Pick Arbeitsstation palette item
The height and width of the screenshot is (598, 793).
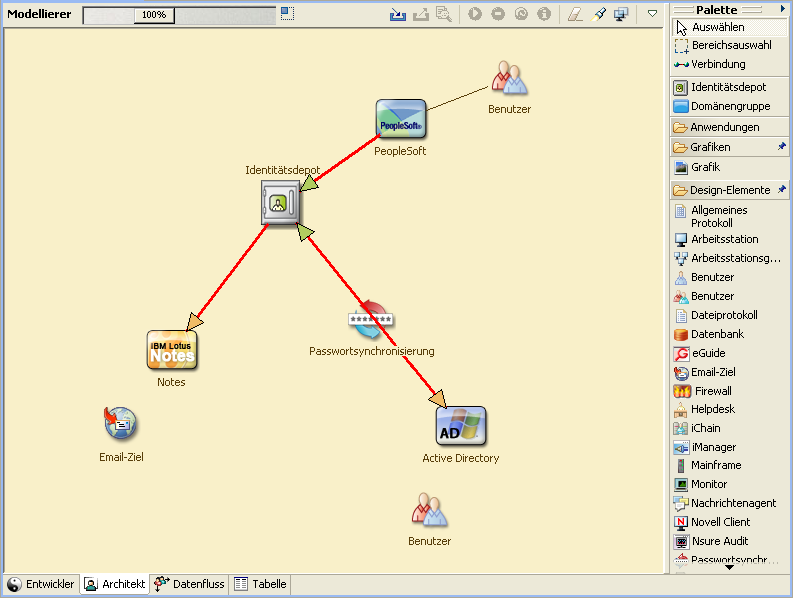pos(730,239)
